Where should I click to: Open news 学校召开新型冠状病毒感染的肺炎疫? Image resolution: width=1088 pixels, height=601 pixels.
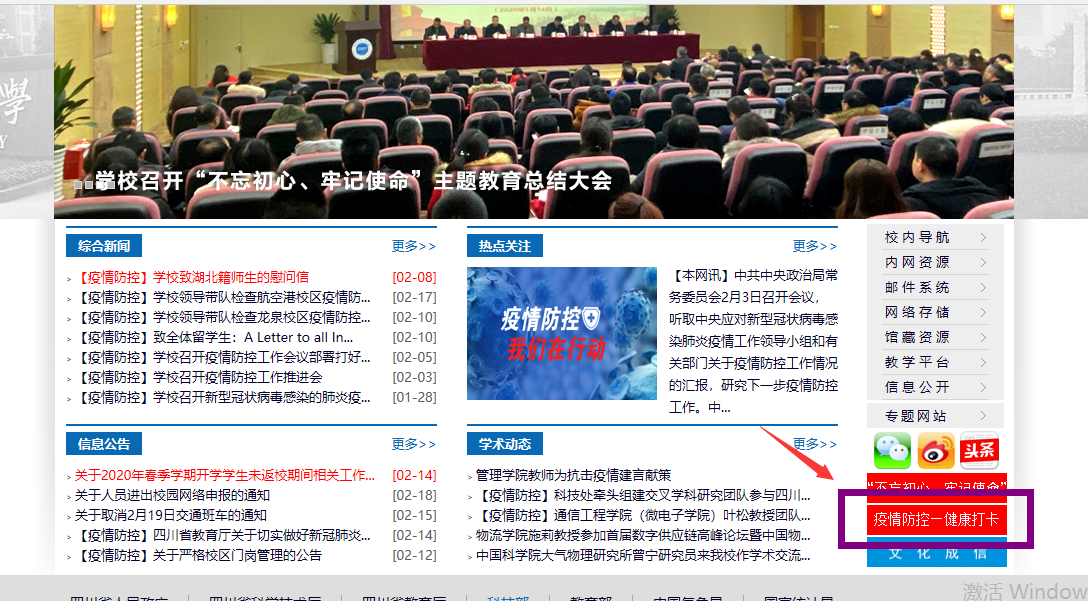(x=223, y=398)
